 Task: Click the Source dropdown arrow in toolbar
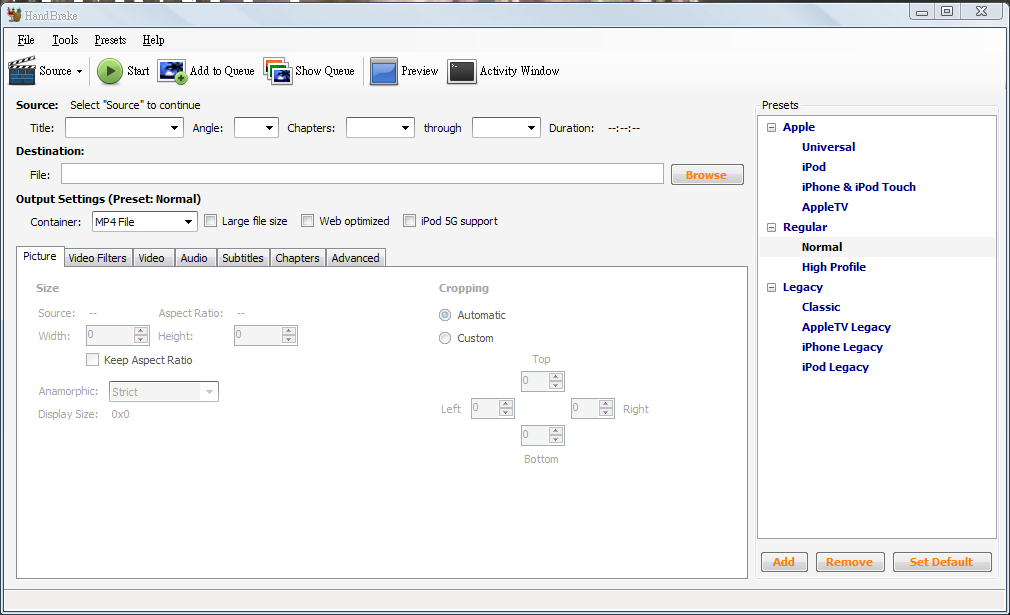point(79,71)
